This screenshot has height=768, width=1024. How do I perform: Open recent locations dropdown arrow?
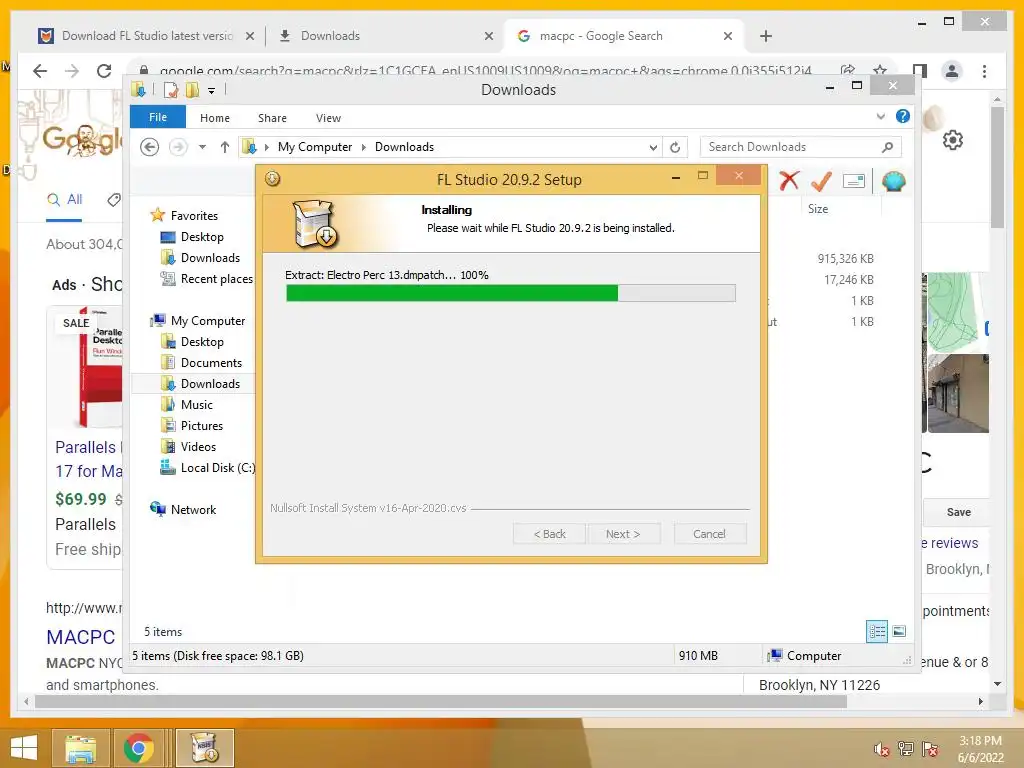202,147
